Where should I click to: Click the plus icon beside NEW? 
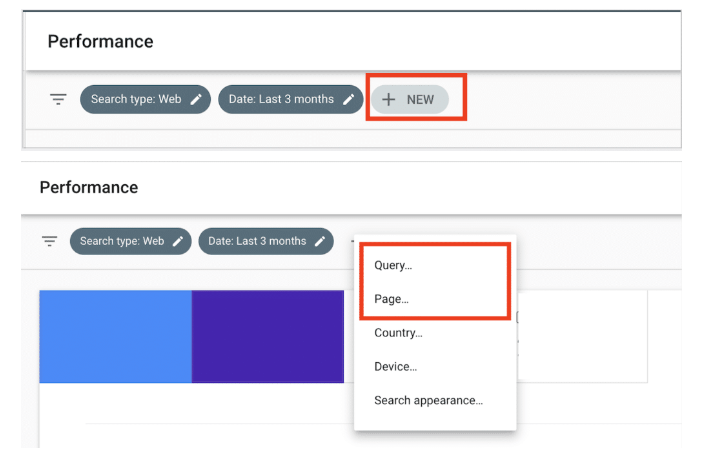[x=388, y=99]
